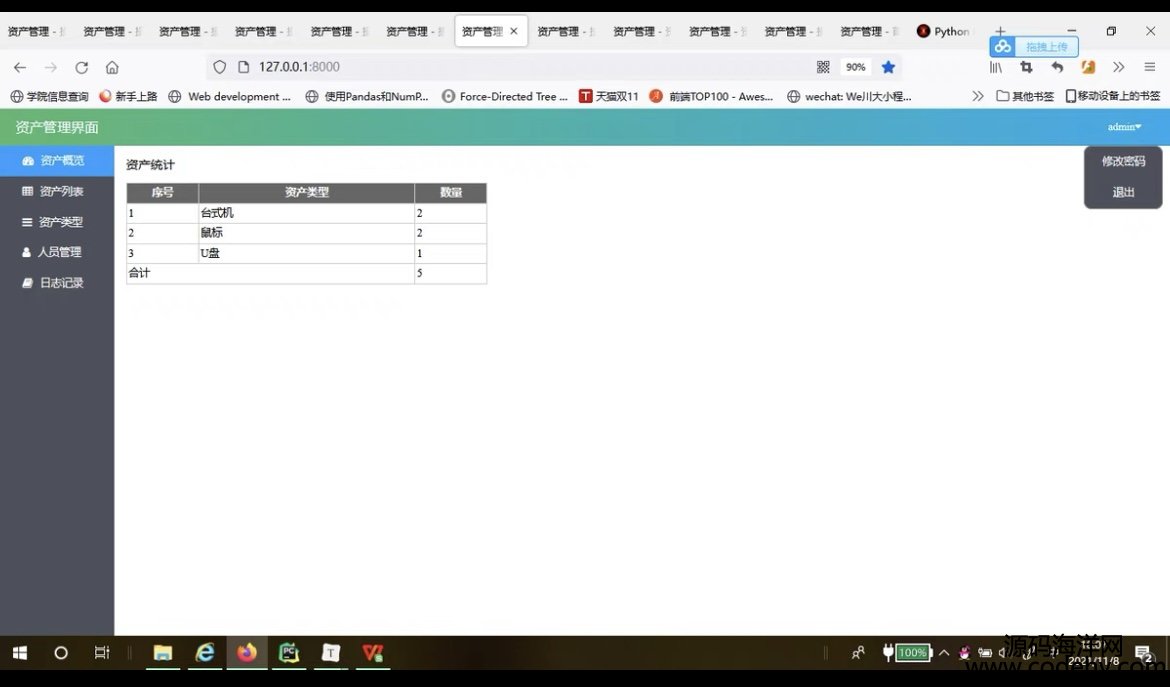Open the Library toolbar icon
Viewport: 1170px width, 687px height.
(x=996, y=67)
